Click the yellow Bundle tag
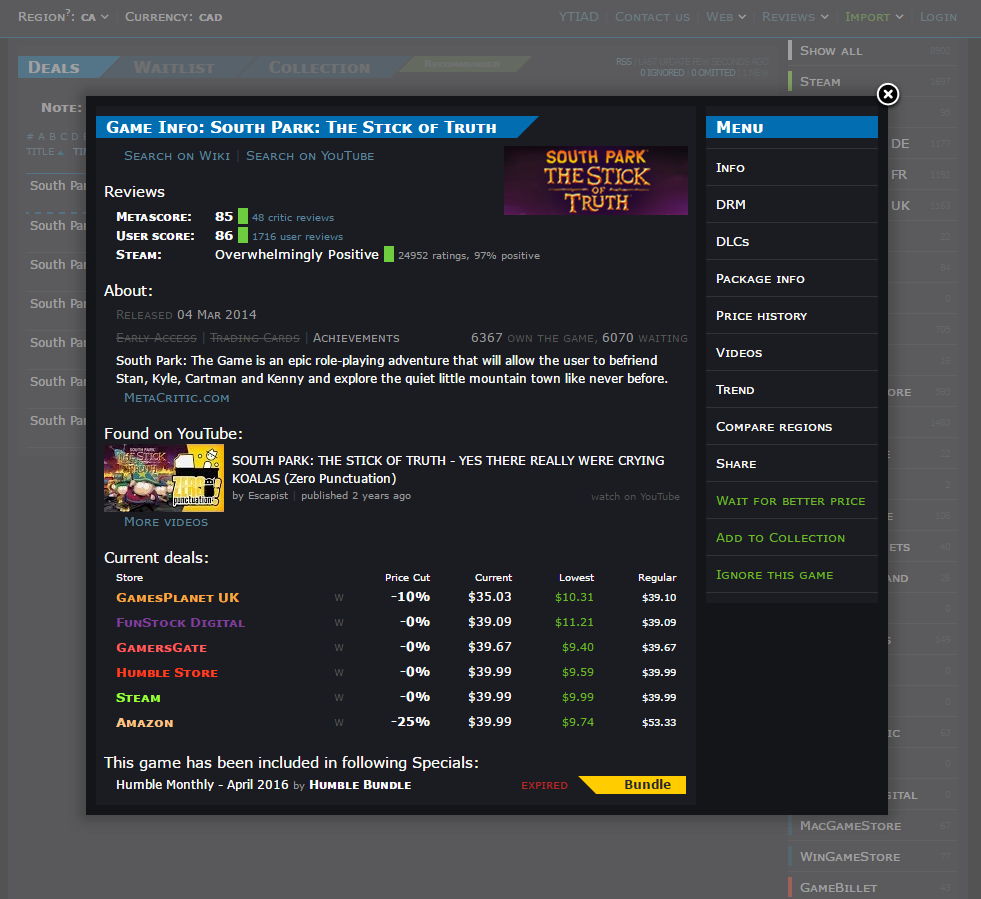The height and width of the screenshot is (899, 981). (634, 785)
